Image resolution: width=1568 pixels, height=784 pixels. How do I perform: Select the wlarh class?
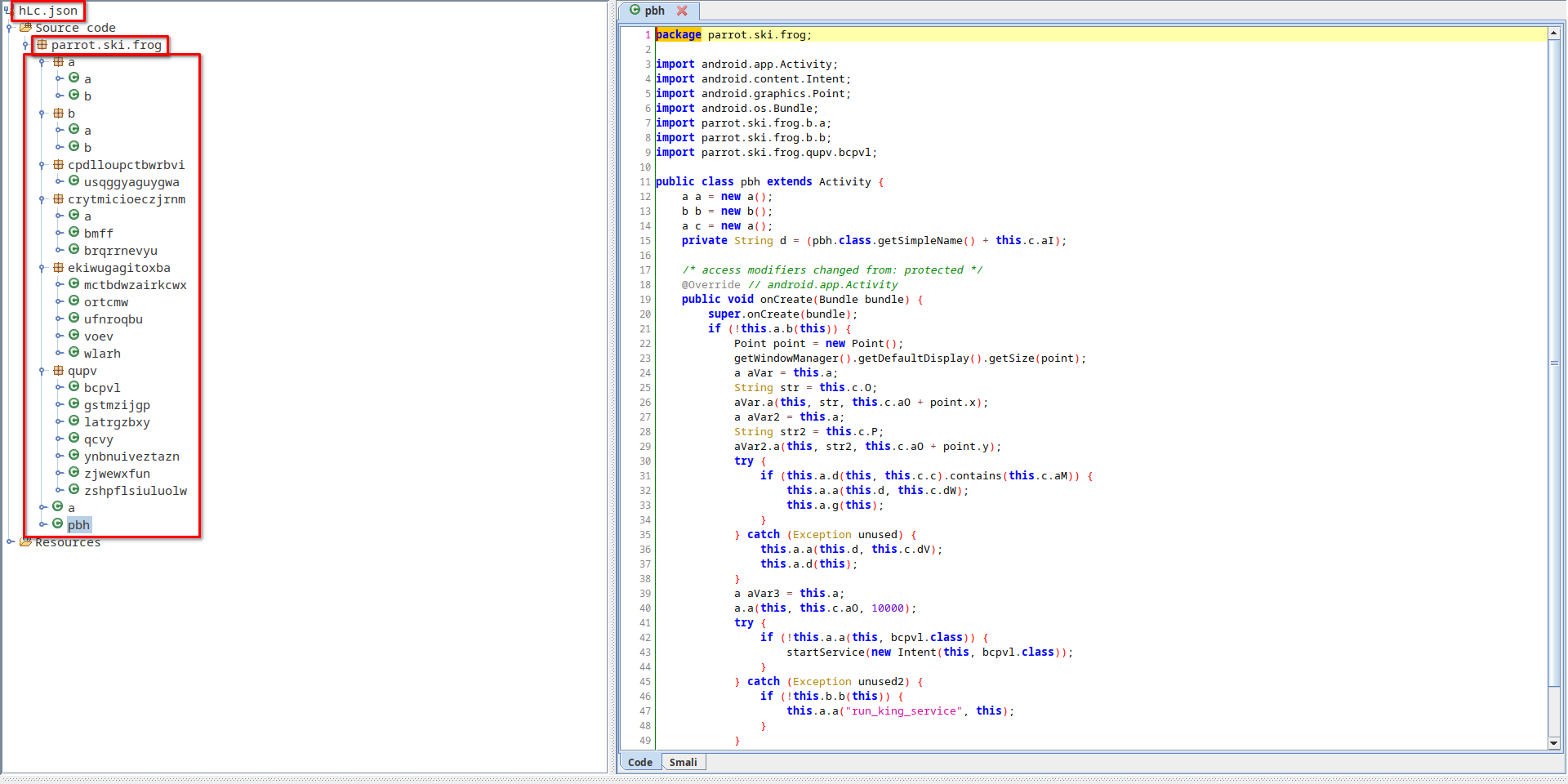point(102,354)
